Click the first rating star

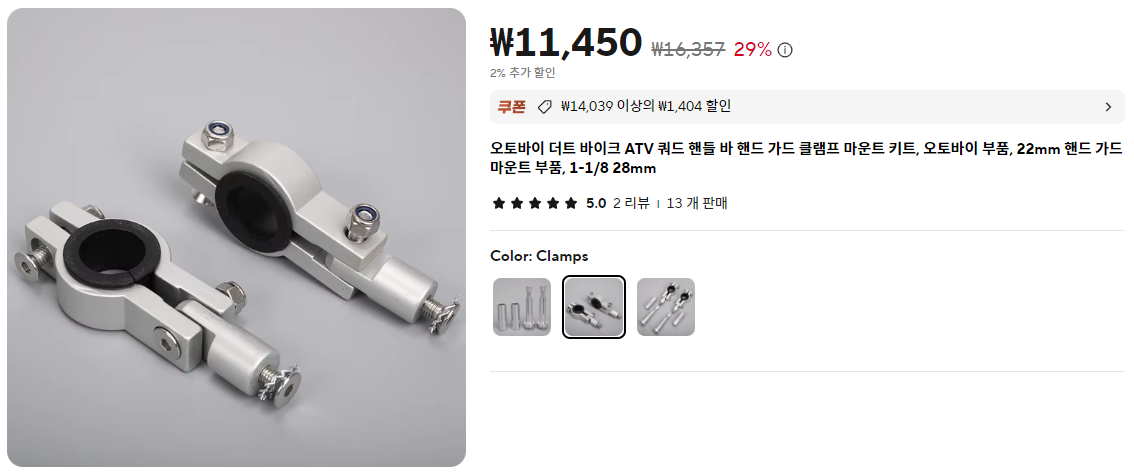(498, 203)
